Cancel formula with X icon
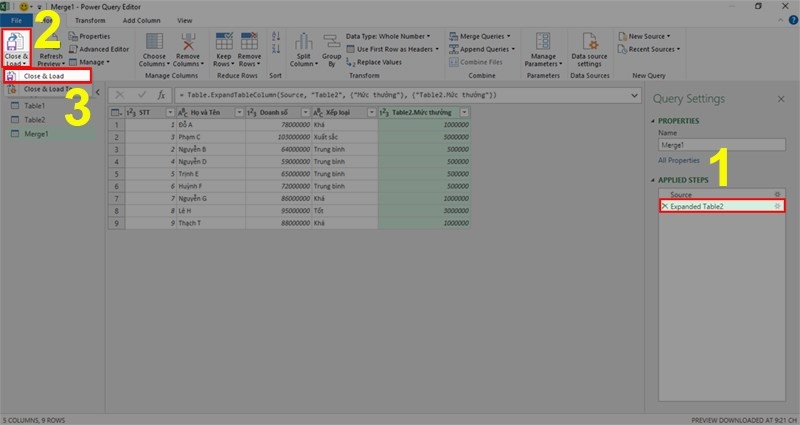Image resolution: width=800 pixels, height=425 pixels. pos(120,95)
